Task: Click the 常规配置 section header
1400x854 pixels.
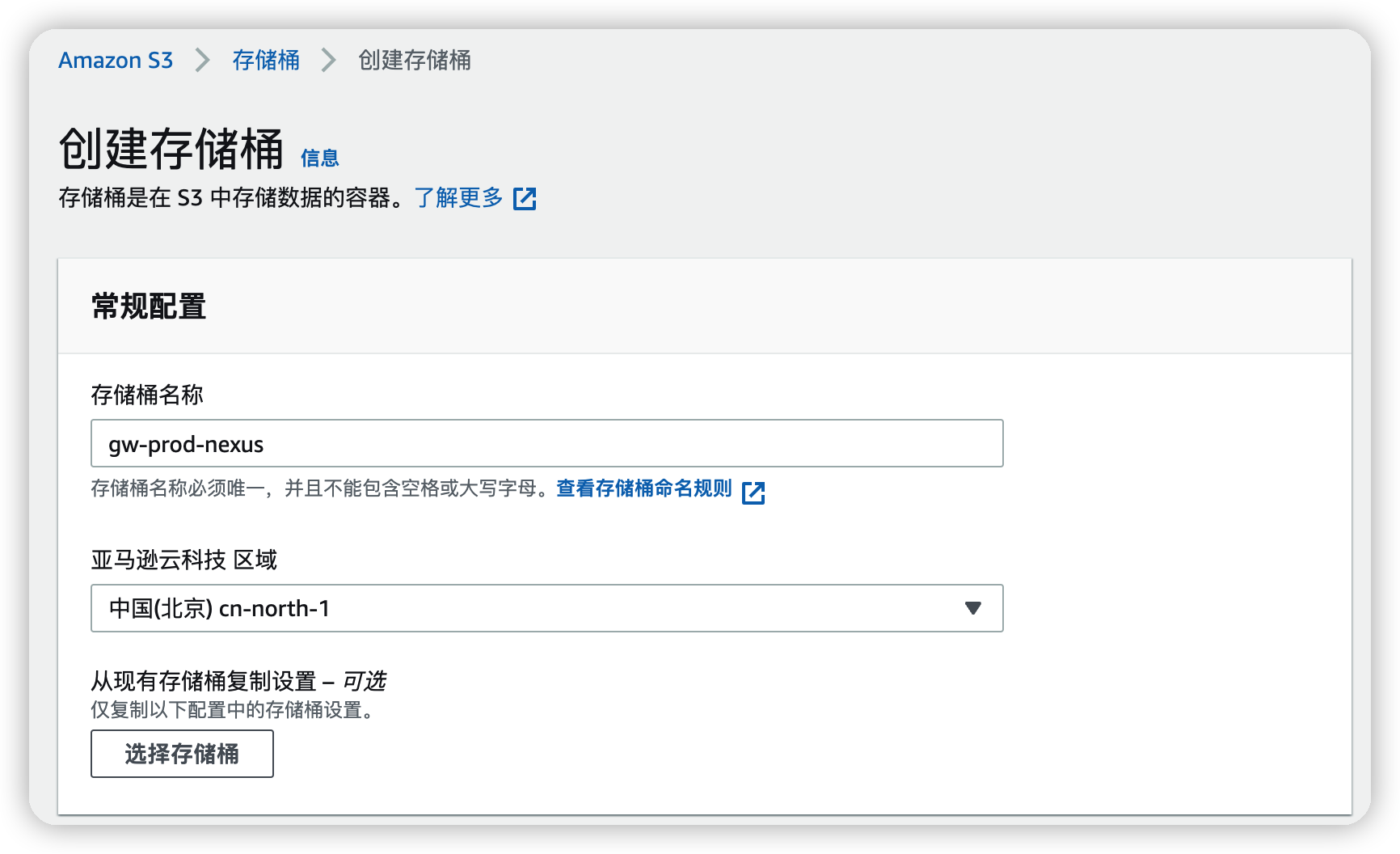Action: pos(149,307)
